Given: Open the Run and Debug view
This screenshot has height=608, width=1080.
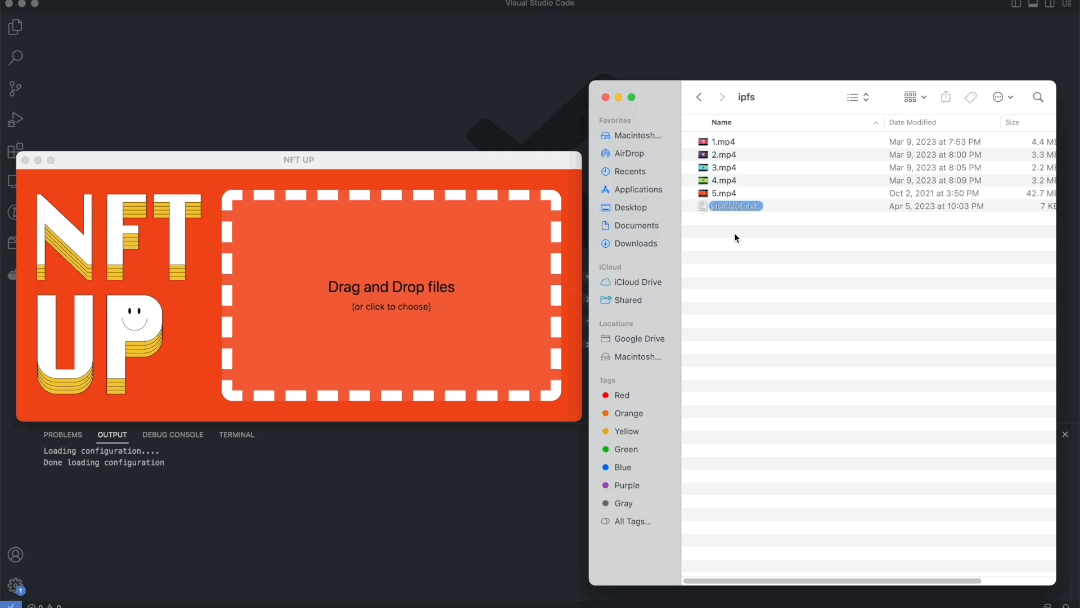Looking at the screenshot, I should click(15, 120).
